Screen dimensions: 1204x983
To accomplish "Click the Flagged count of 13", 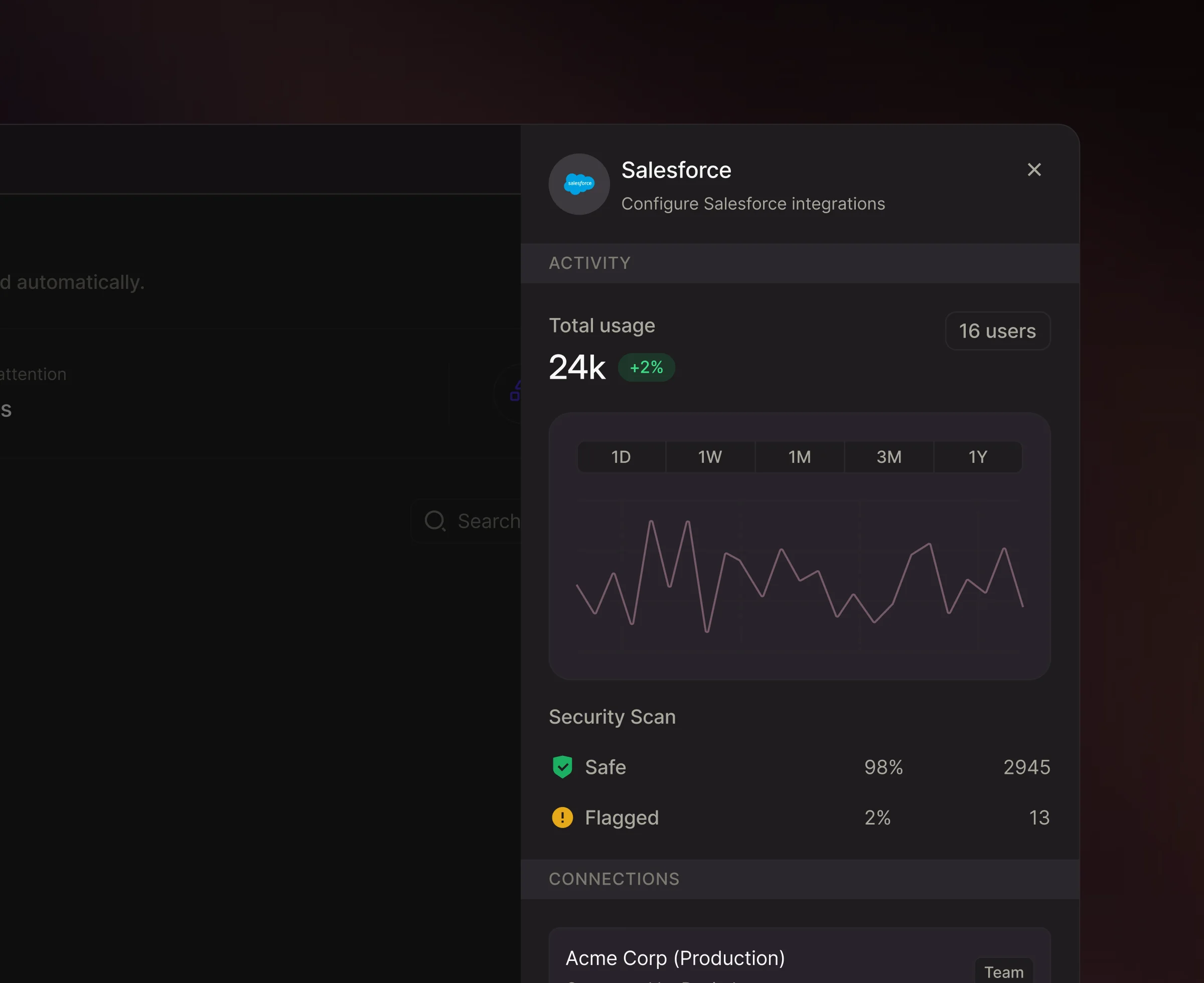I will tap(1038, 817).
